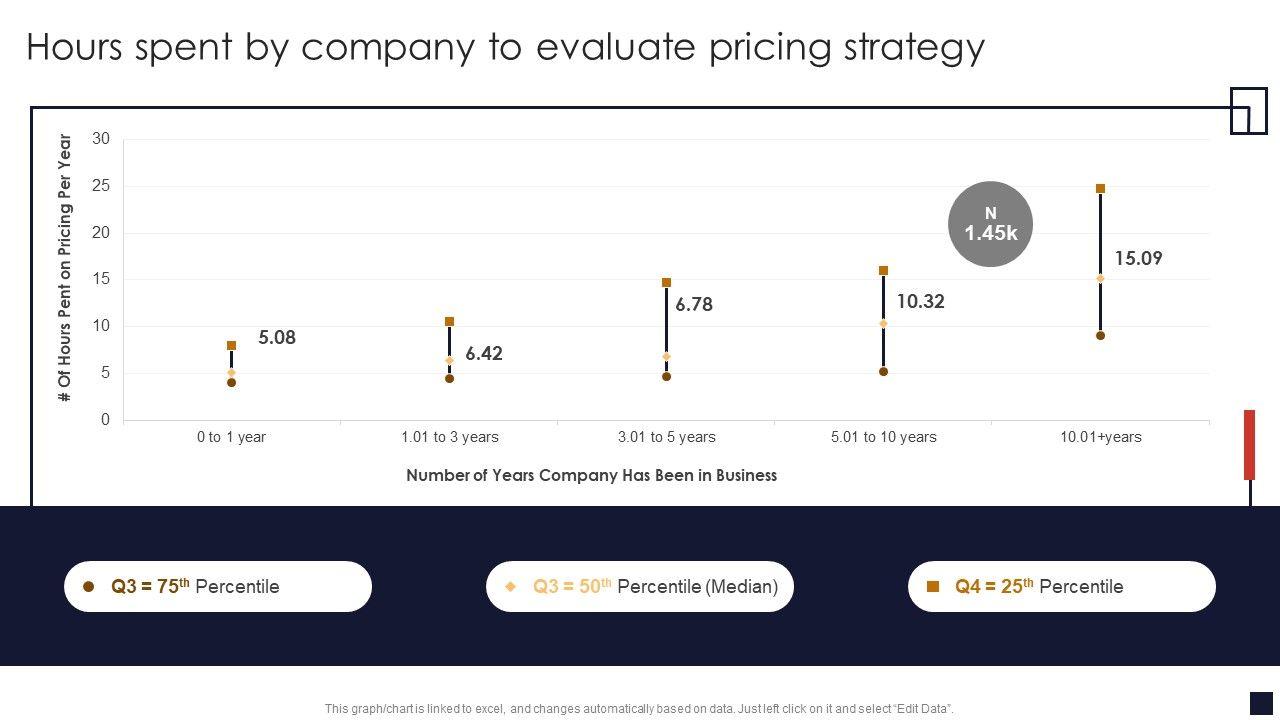
Task: Click the 1.01 to 3 years axis label
Action: point(449,437)
